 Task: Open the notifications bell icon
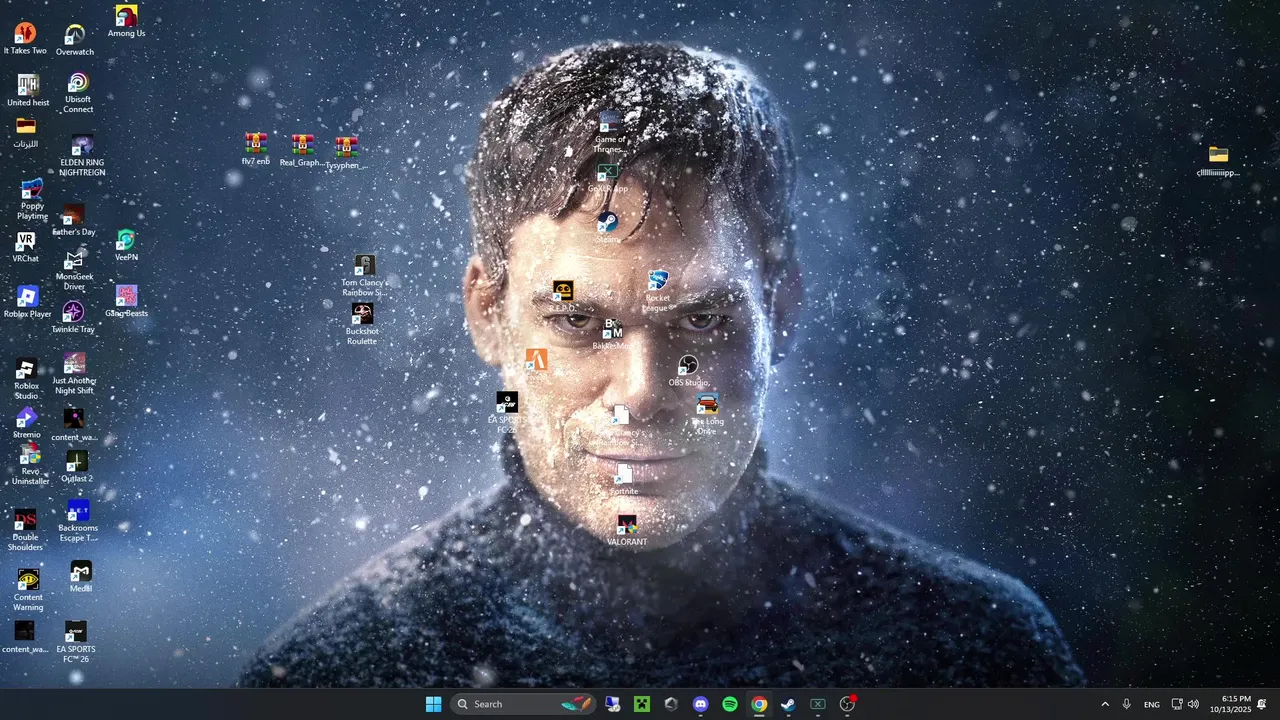1262,704
